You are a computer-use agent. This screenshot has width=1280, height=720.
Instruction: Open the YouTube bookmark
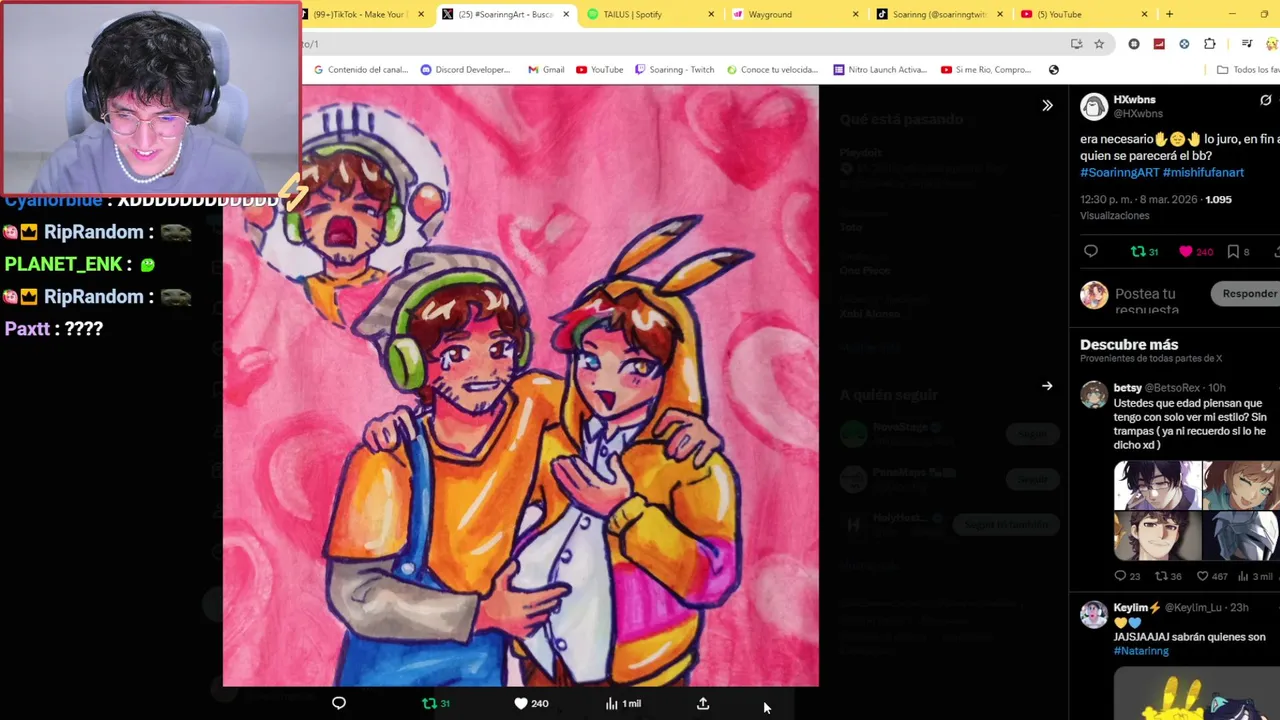599,70
